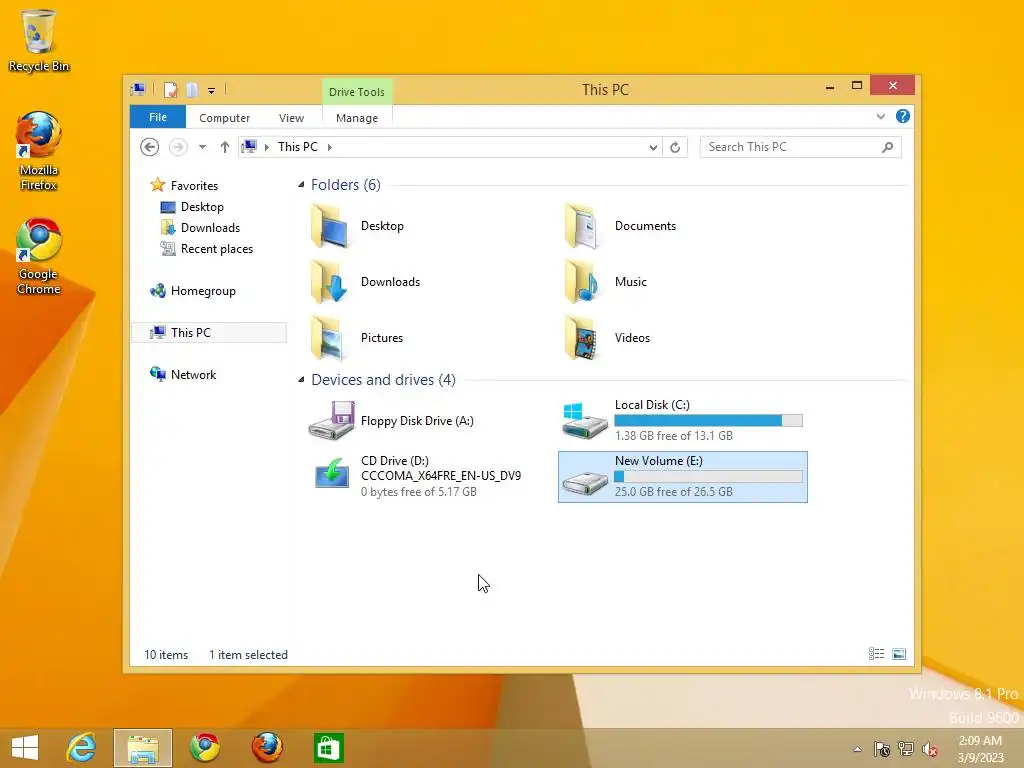The width and height of the screenshot is (1024, 768).
Task: Show hidden tray icons arrow
Action: coord(857,749)
